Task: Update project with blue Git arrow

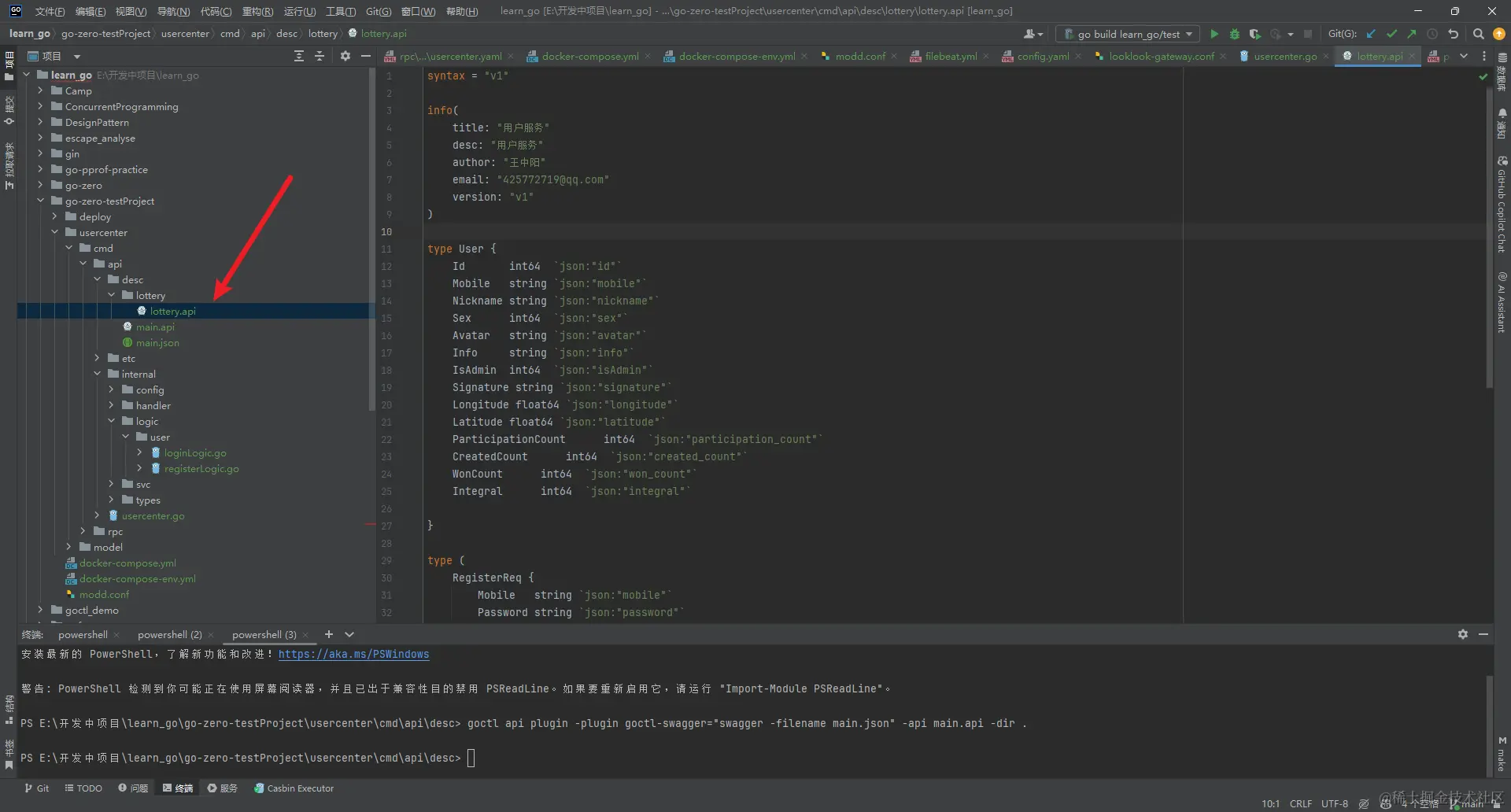Action: [x=1371, y=34]
